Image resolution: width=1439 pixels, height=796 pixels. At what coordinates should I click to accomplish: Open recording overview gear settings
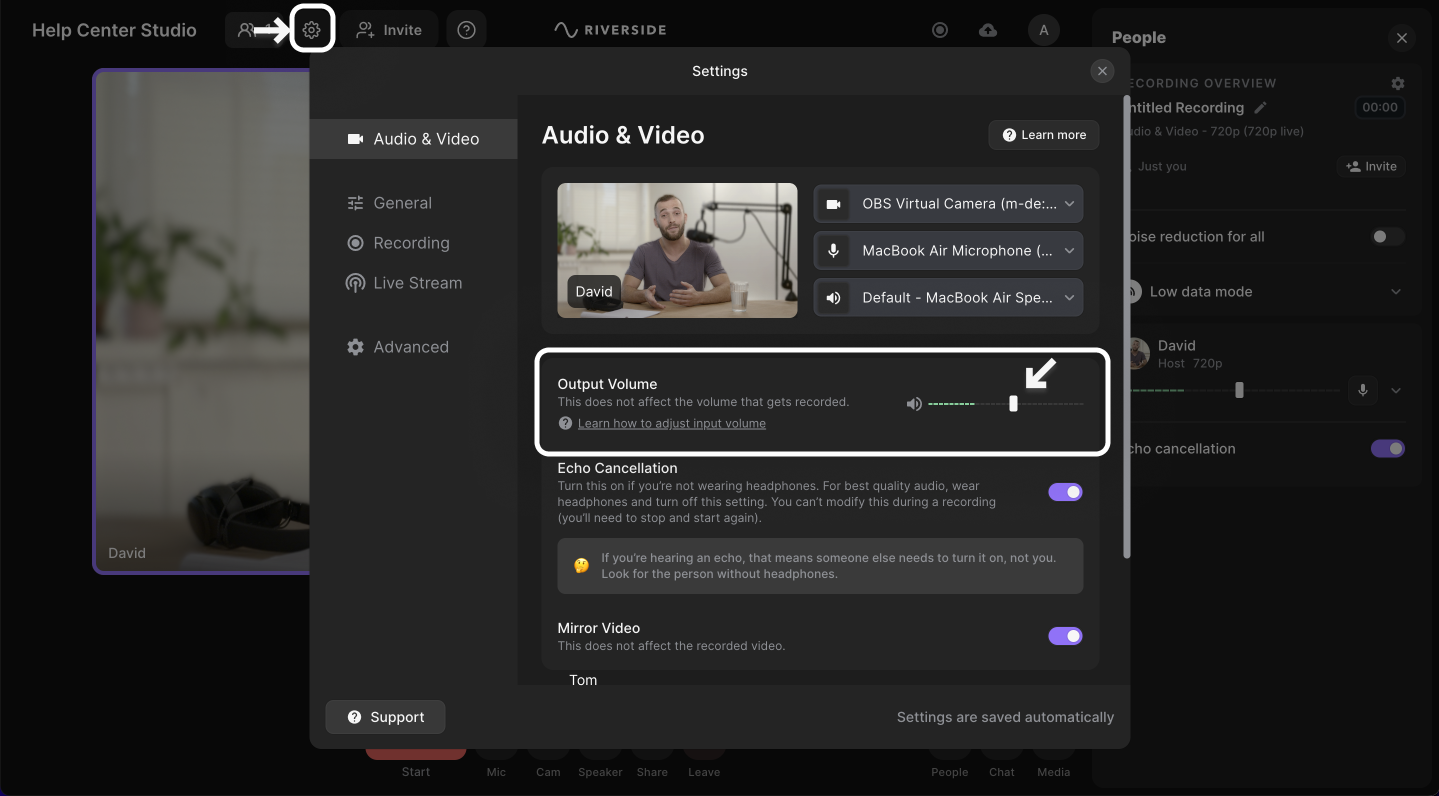[1398, 83]
